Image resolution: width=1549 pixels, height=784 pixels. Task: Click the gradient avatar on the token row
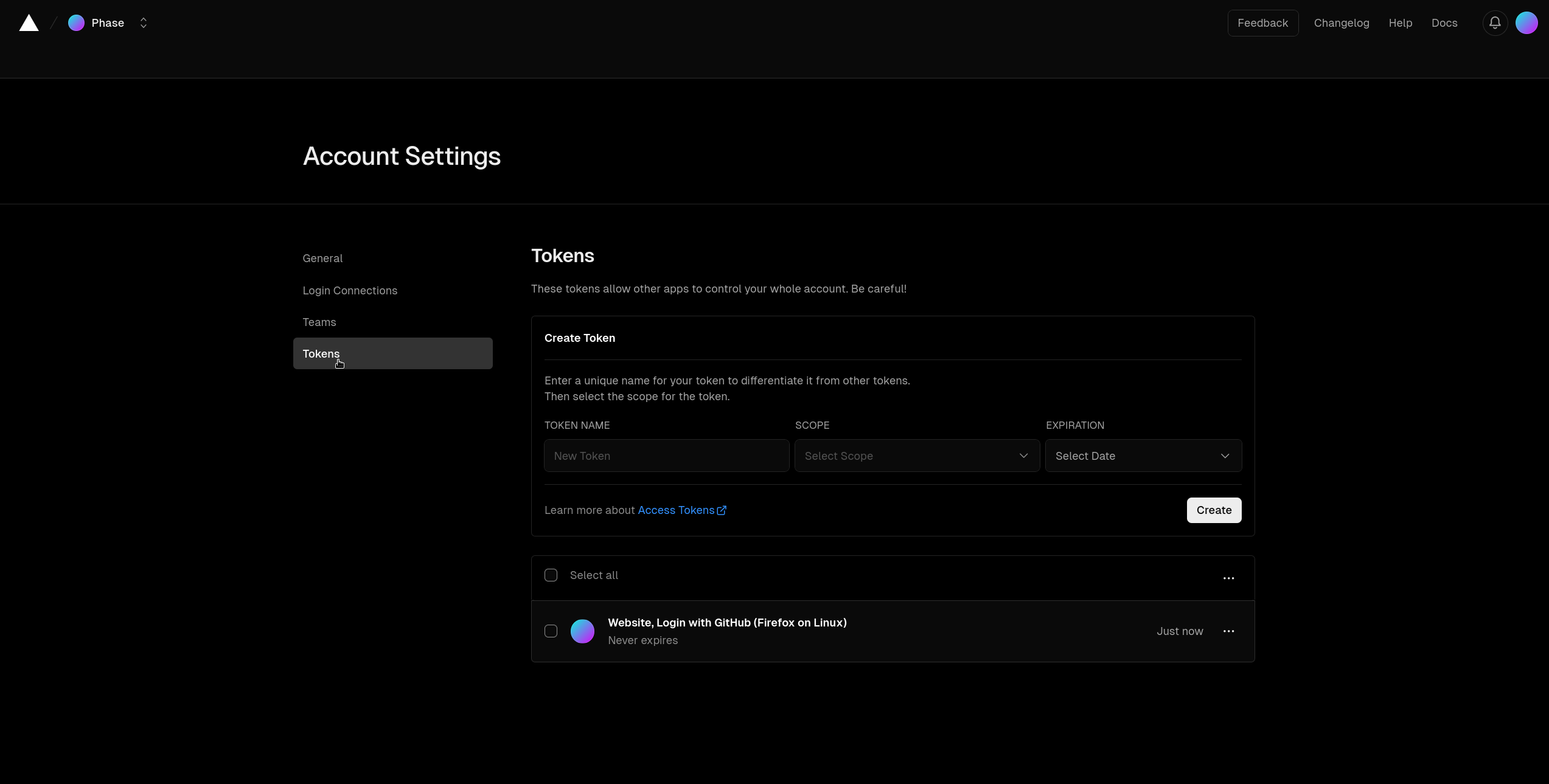pos(582,631)
